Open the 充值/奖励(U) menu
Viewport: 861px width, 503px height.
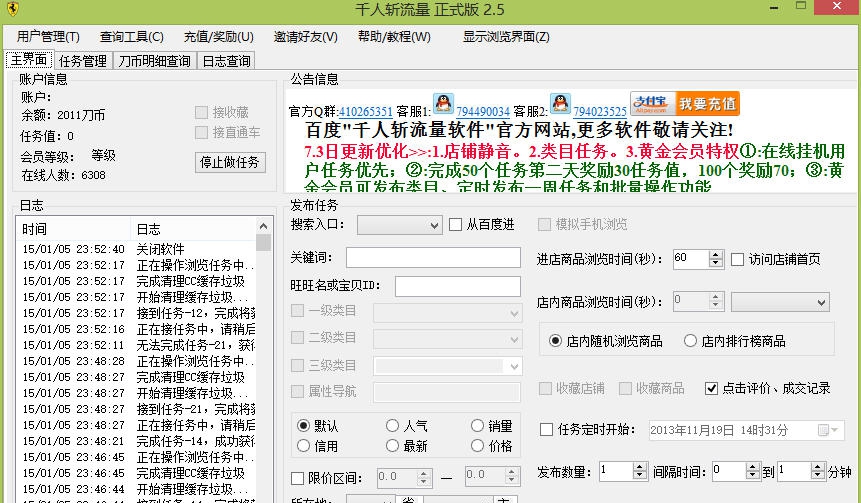coord(219,37)
